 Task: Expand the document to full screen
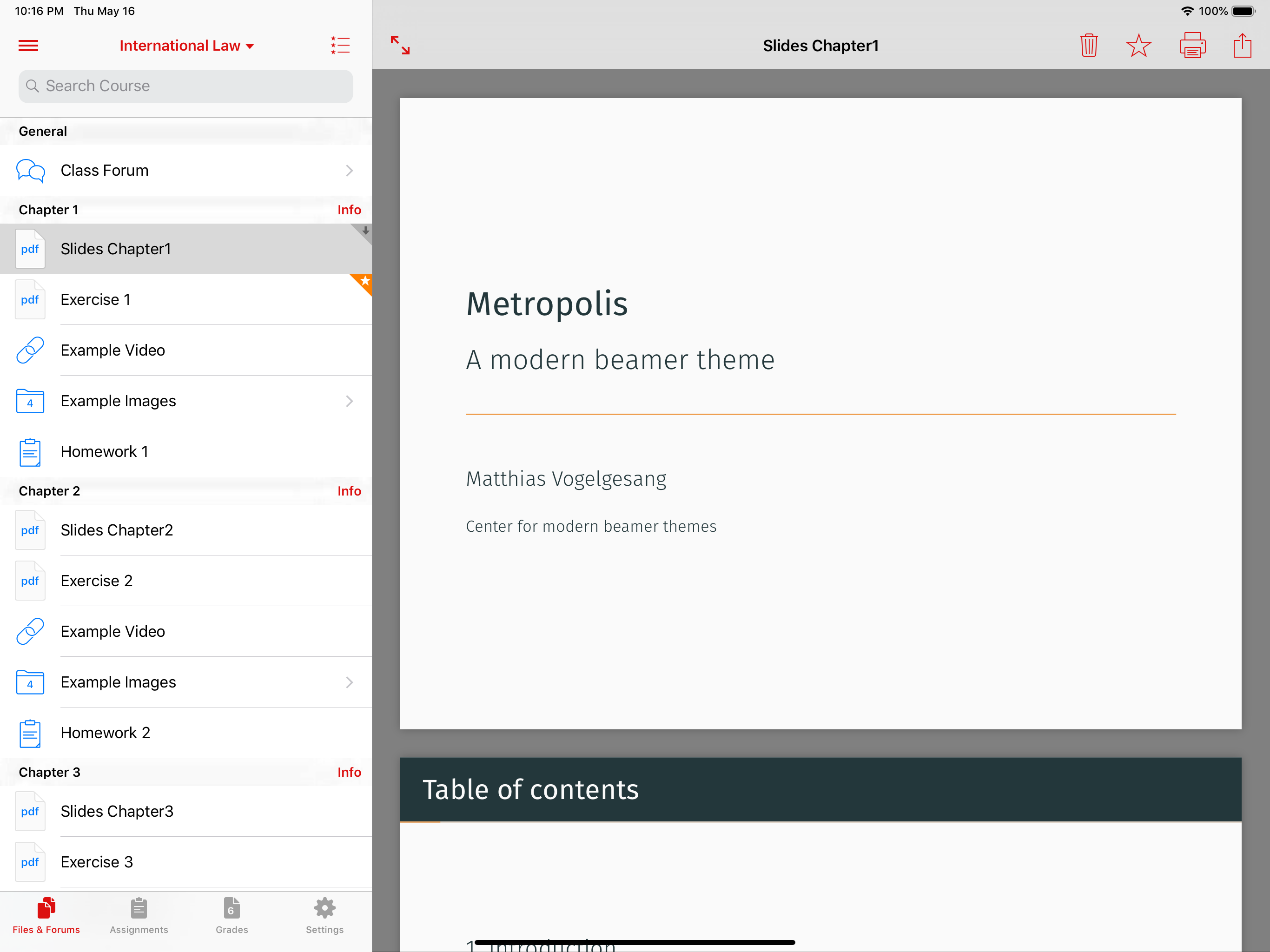pos(400,46)
